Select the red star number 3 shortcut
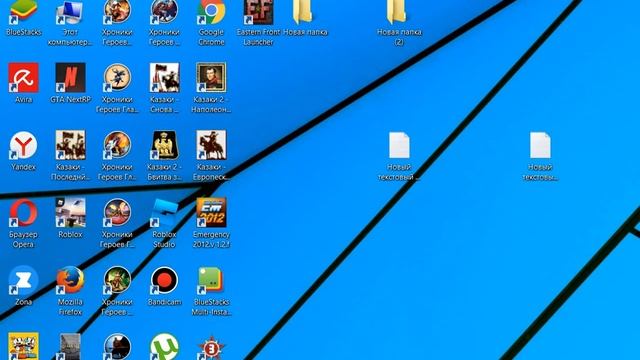This screenshot has height=360, width=640. tap(211, 347)
